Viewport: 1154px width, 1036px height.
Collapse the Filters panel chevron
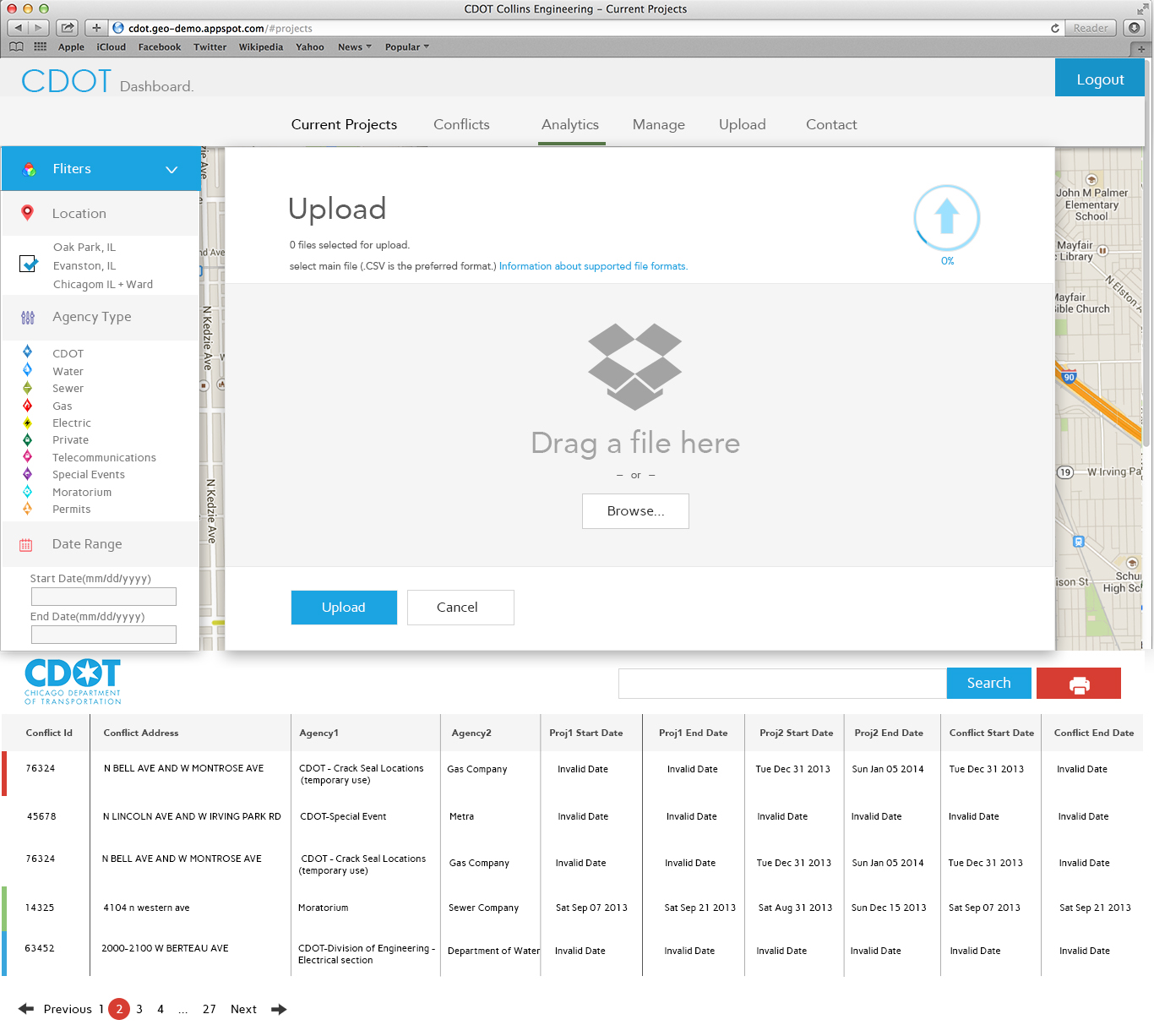click(x=171, y=170)
